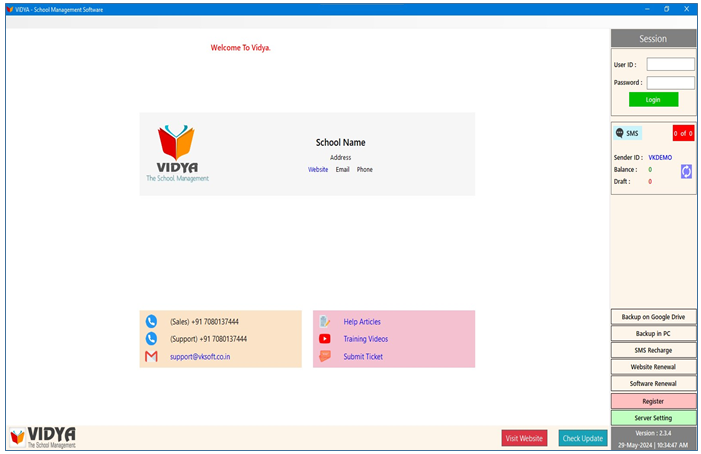This screenshot has height=454, width=701.
Task: Click the Software Renewal button
Action: tap(653, 383)
